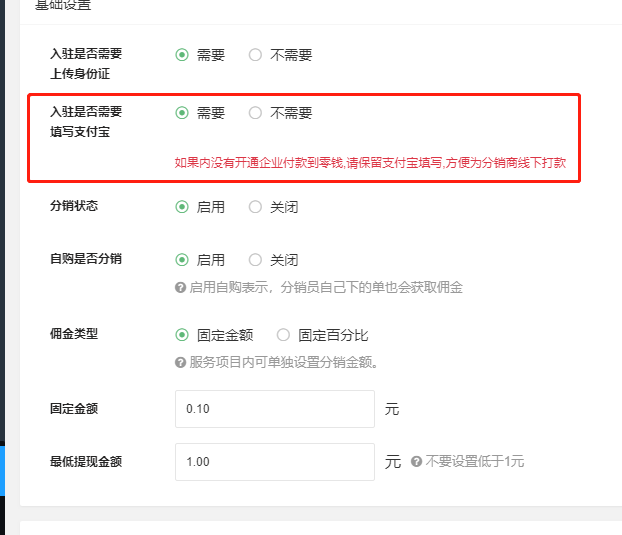
Task: Set 分销状态 to 关闭
Action: pos(255,207)
